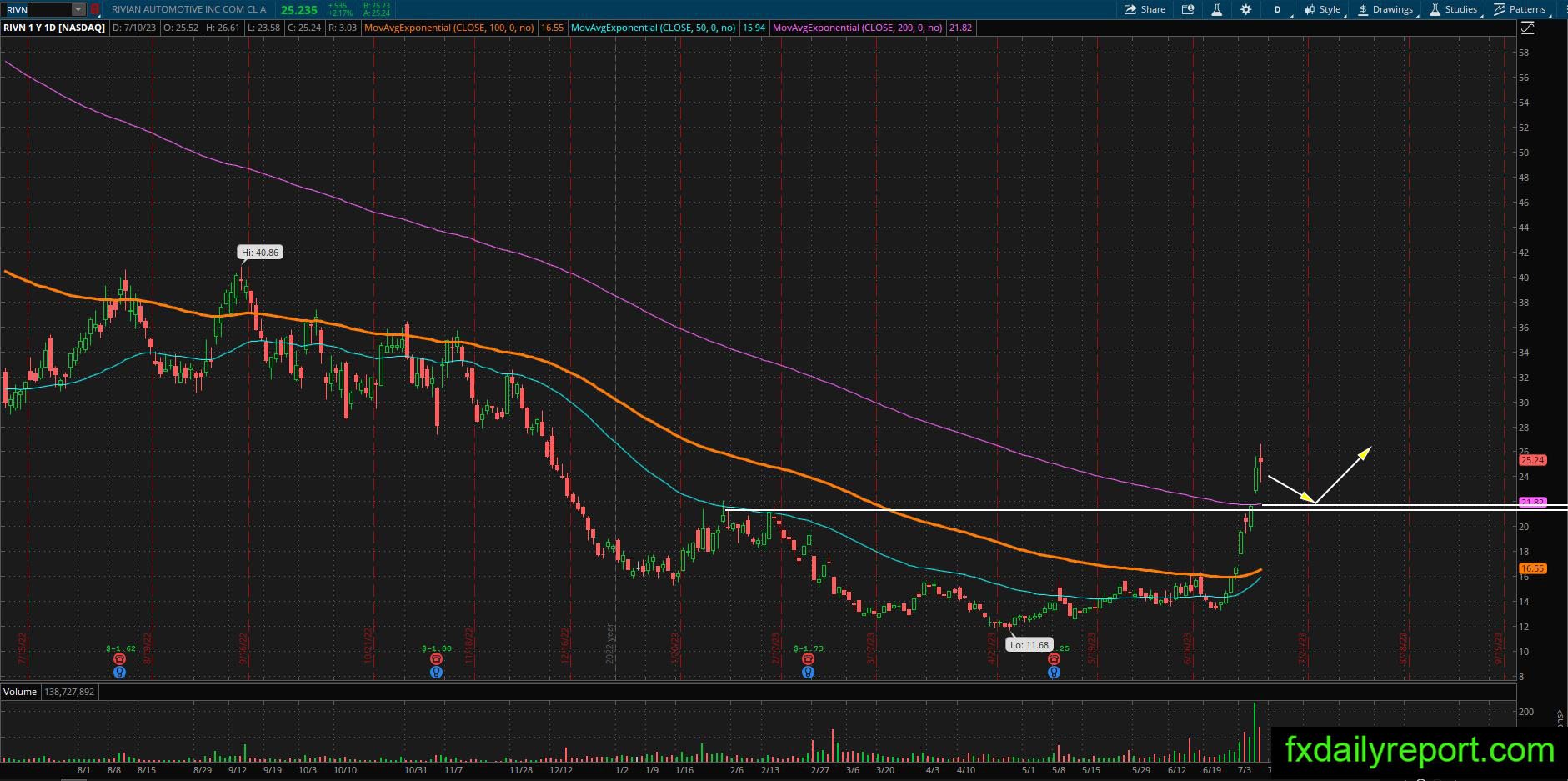Viewport: 1568px width, 781px height.
Task: Click the Lo: 11.68 price bubble
Action: pos(1029,645)
